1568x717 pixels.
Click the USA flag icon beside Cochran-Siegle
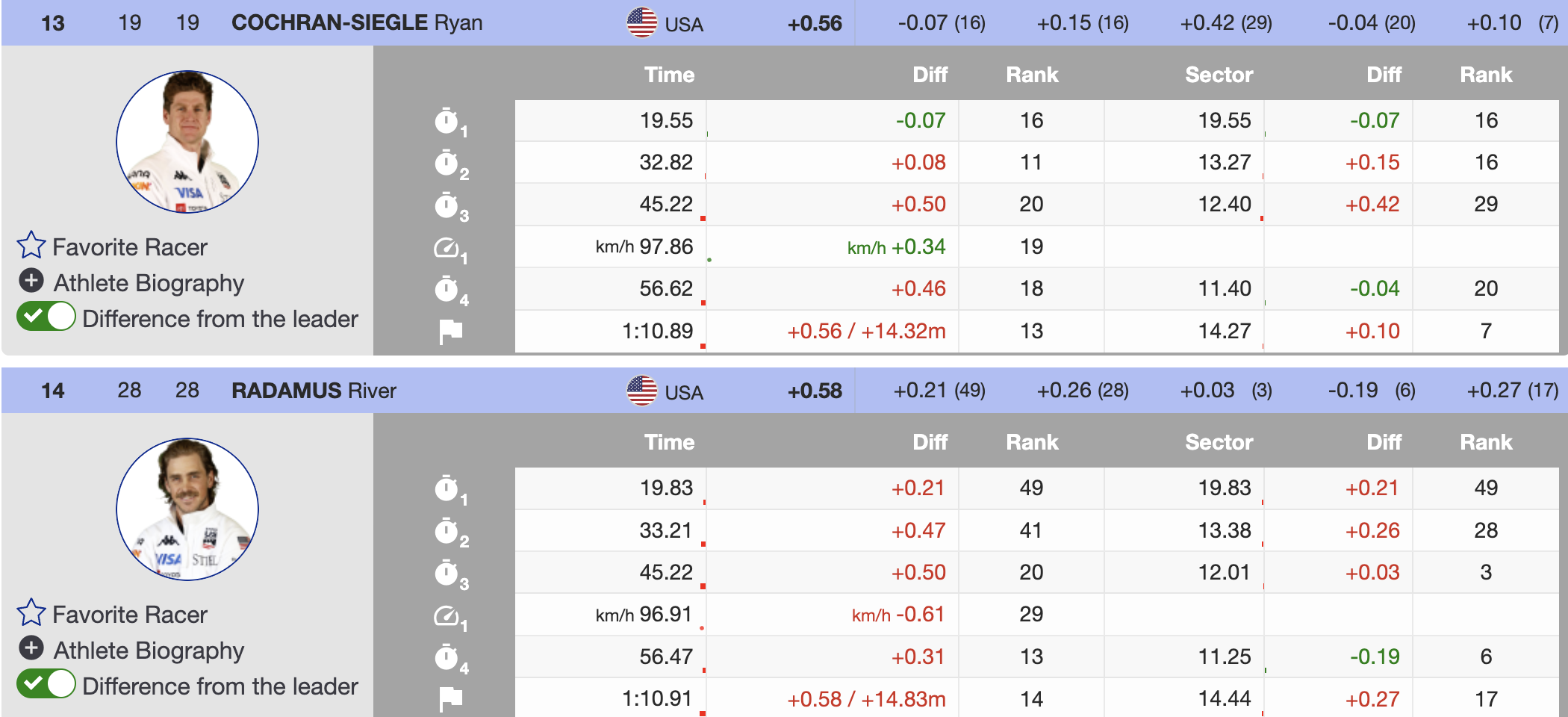click(641, 22)
